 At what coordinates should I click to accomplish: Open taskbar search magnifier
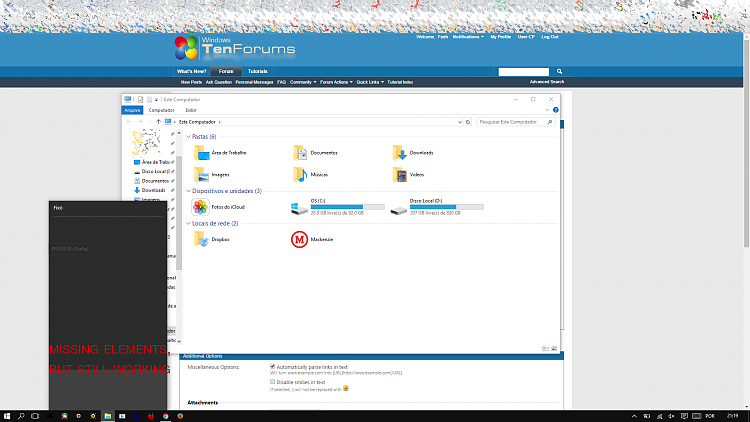(21, 416)
